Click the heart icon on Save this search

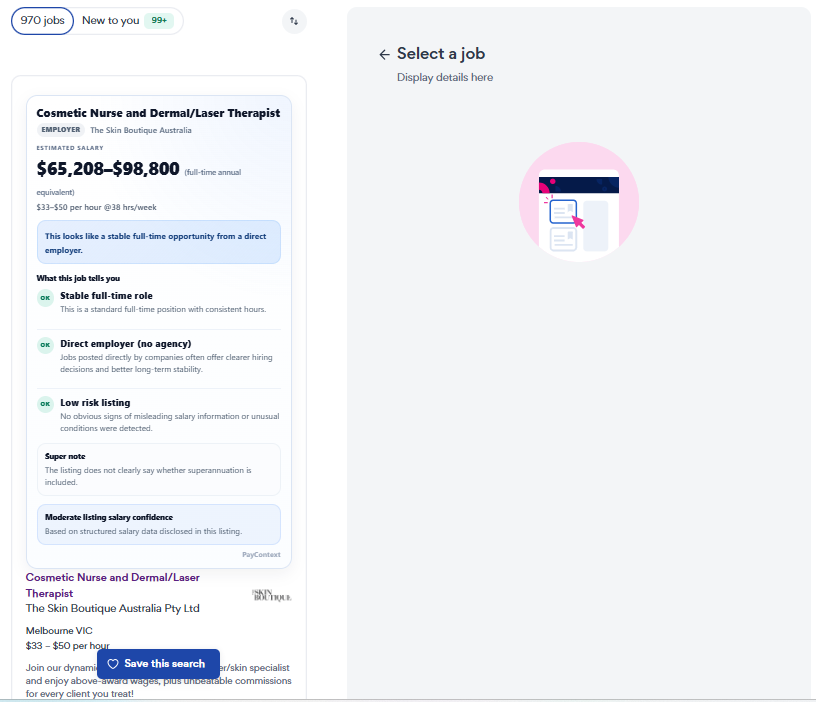pyautogui.click(x=113, y=663)
